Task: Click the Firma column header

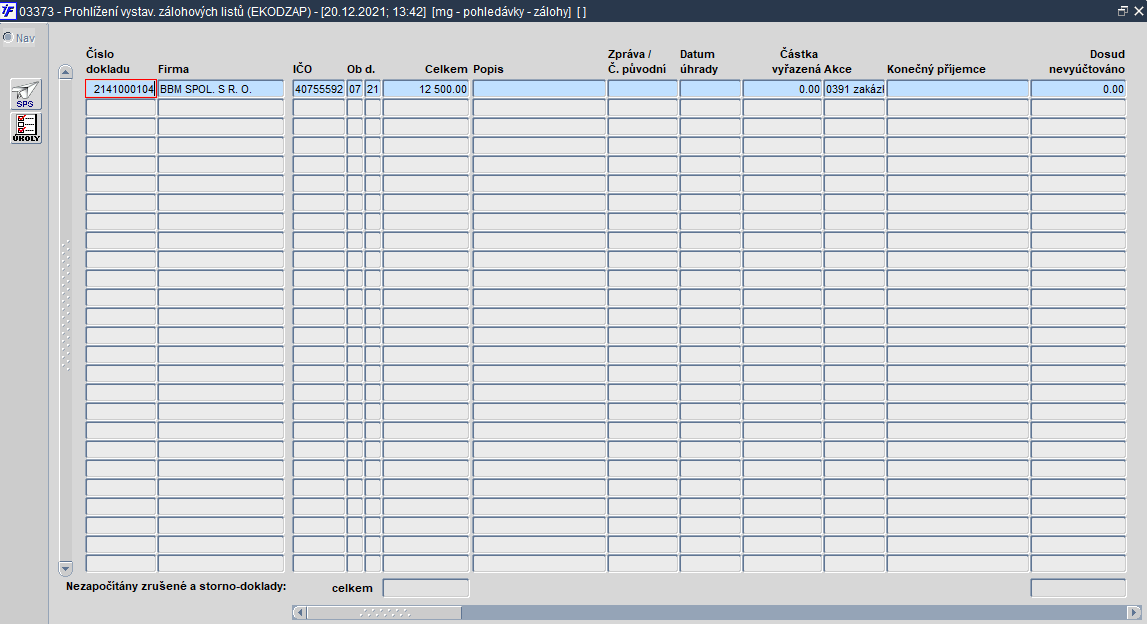Action: (173, 69)
